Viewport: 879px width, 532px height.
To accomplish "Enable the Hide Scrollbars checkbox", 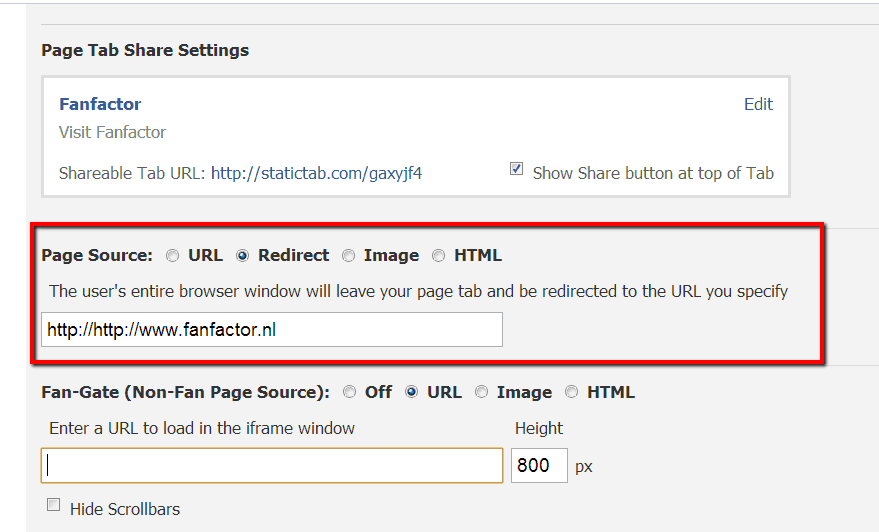I will pyautogui.click(x=53, y=505).
